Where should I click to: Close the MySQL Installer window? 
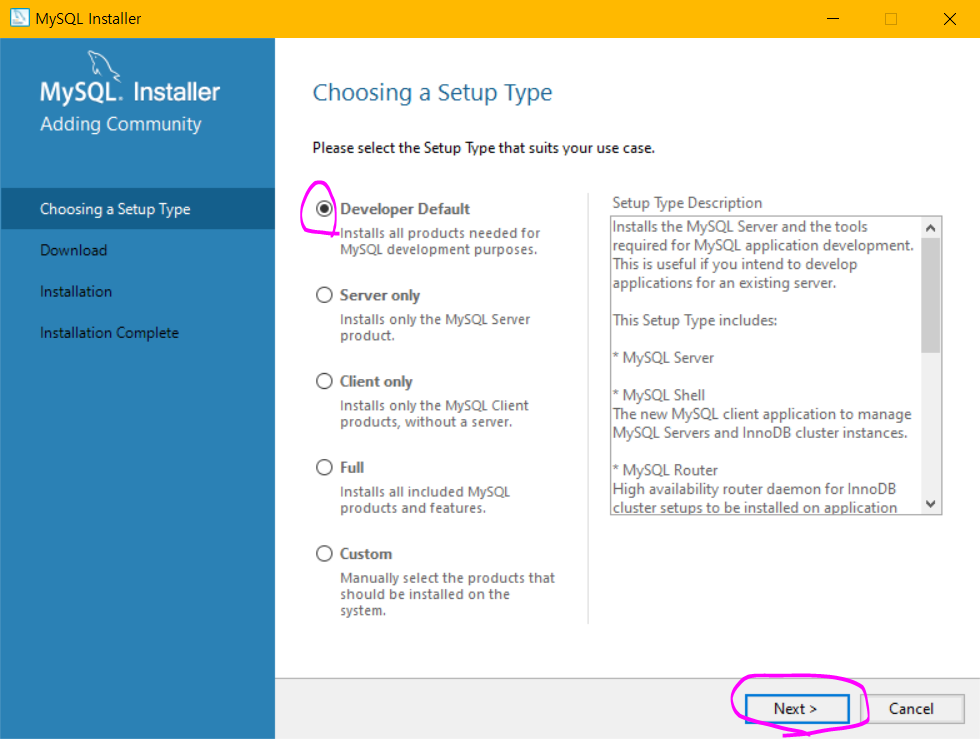click(x=950, y=19)
